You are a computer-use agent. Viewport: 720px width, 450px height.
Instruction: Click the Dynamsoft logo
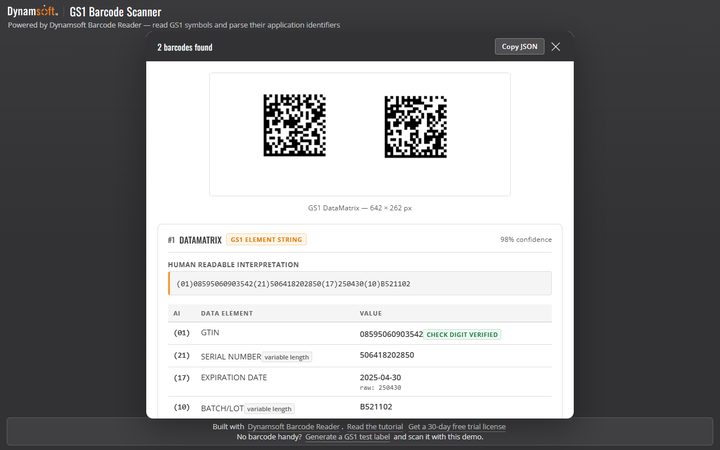coord(33,11)
